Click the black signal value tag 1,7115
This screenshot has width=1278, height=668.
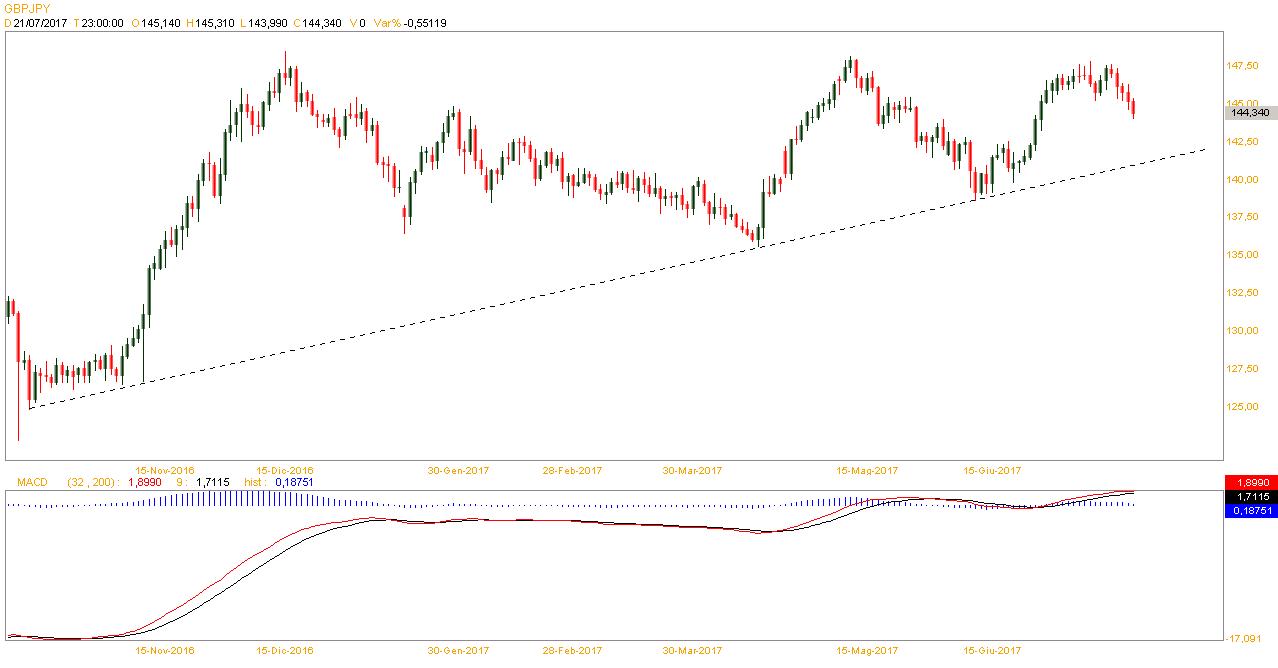click(1250, 496)
